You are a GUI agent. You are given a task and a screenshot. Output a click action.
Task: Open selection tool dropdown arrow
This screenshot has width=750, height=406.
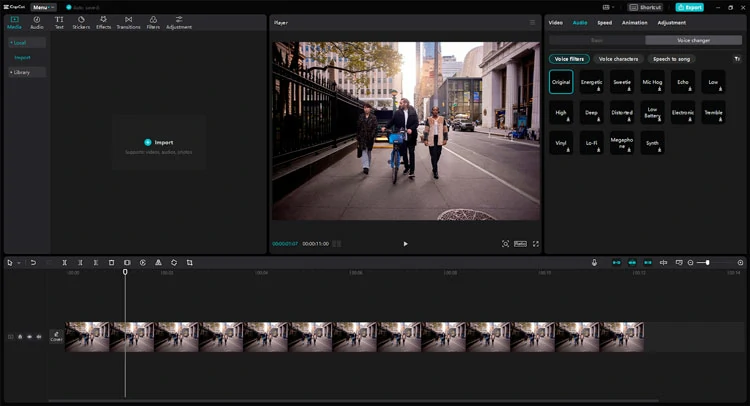18,262
